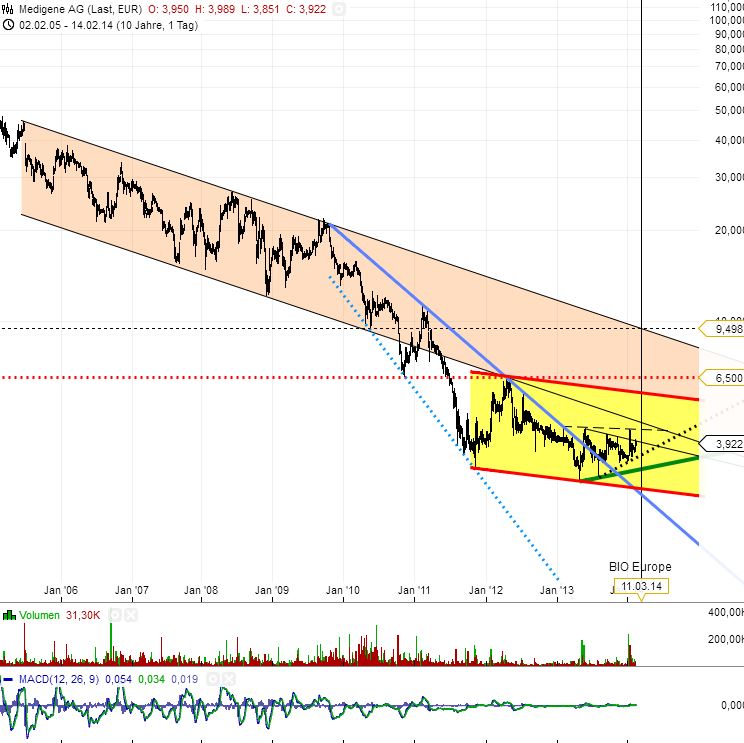Click the blue MACD line icon

tap(8, 679)
